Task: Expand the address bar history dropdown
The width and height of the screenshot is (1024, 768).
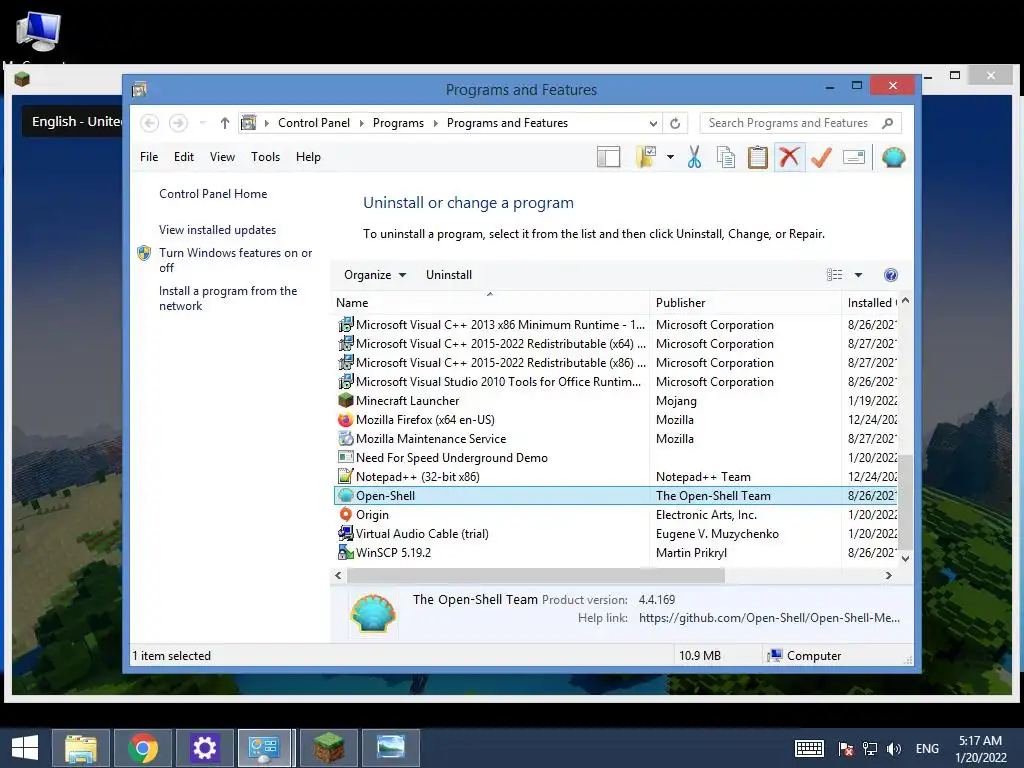Action: (652, 123)
